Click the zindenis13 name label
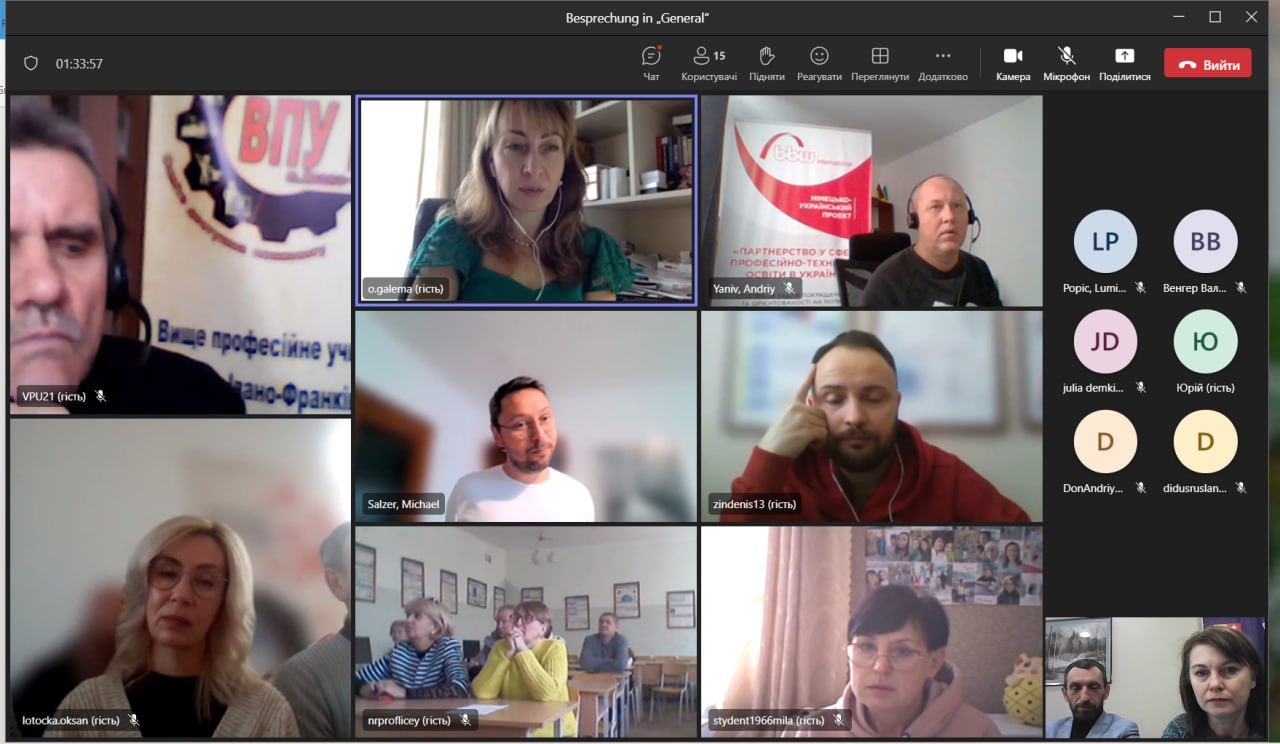 pos(753,504)
